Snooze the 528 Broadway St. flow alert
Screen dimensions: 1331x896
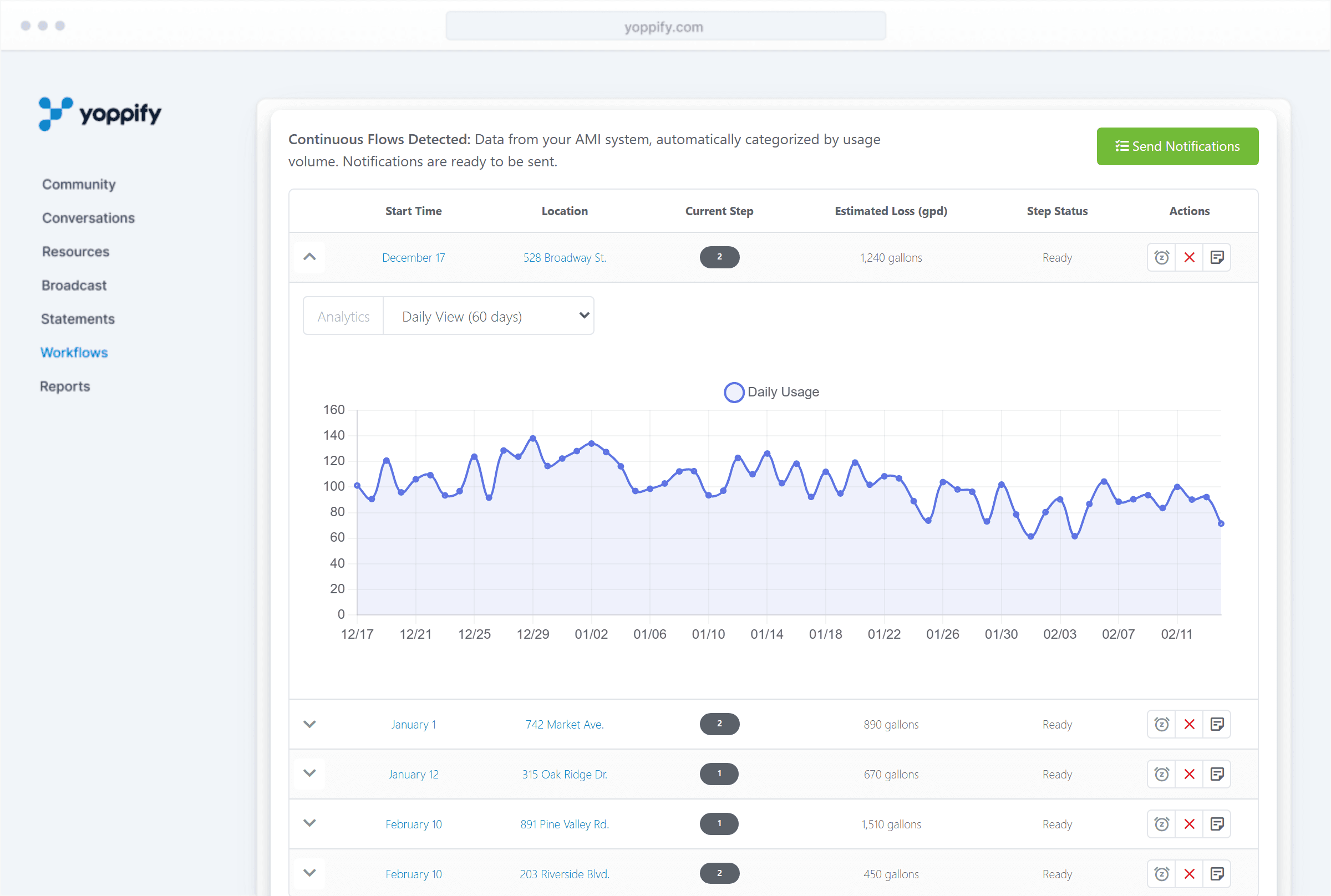click(1161, 258)
